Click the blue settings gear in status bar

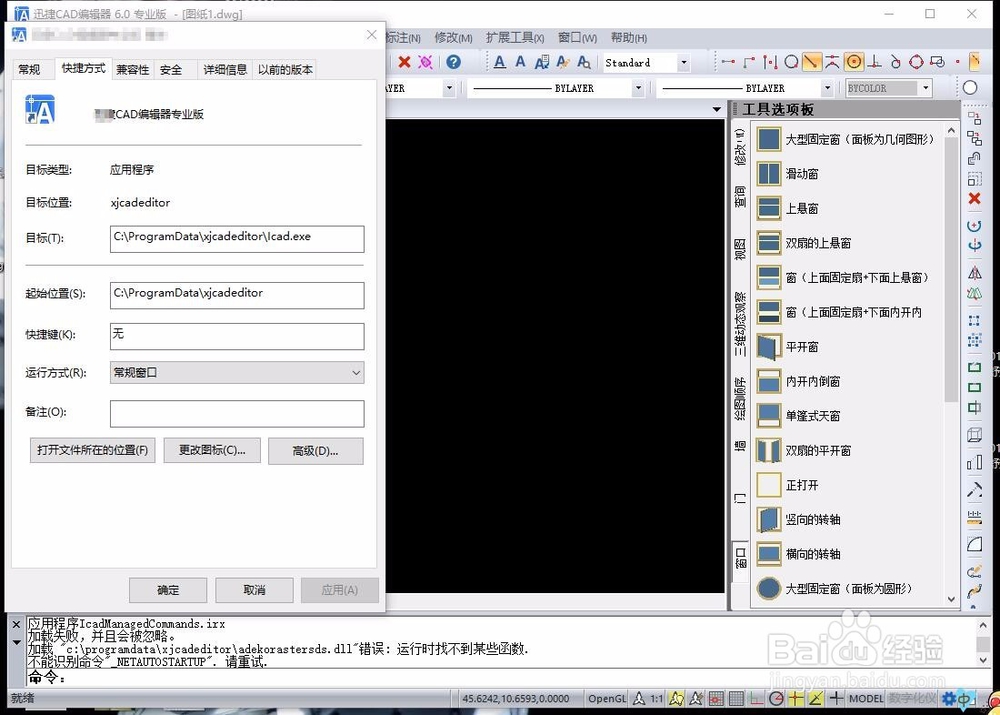pyautogui.click(x=949, y=699)
